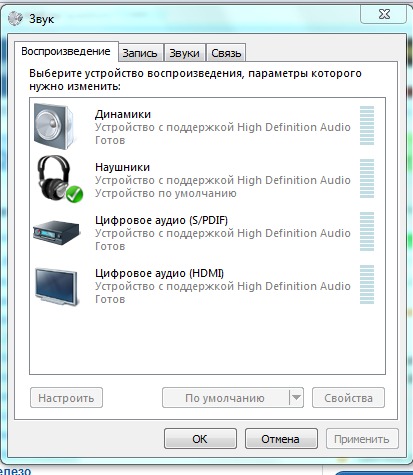Screen dimensions: 413x475
Task: Click the HDMI monitor device icon
Action: [x=57, y=286]
